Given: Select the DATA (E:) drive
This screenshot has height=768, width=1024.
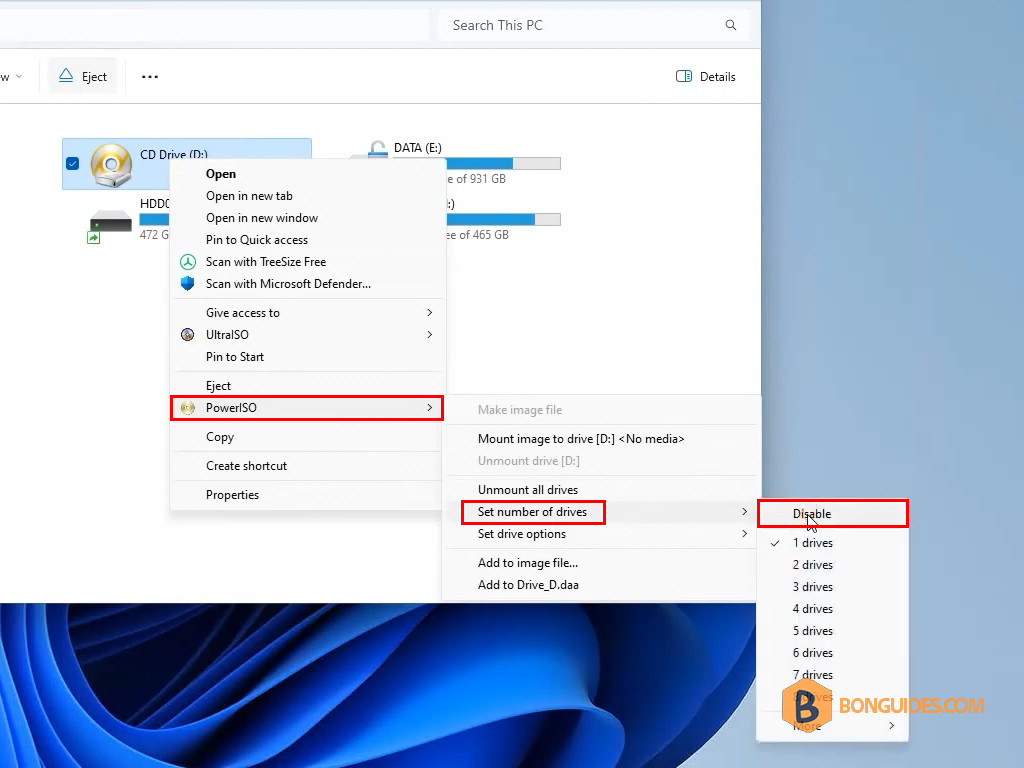Looking at the screenshot, I should tap(418, 148).
